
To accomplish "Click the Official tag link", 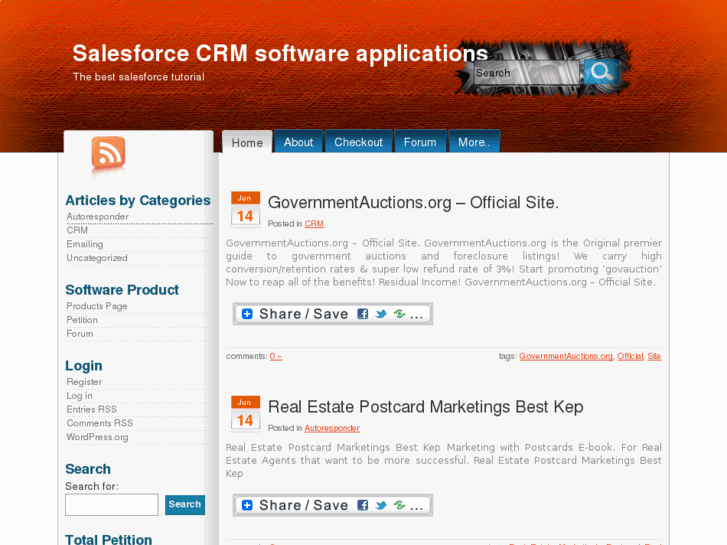I will (x=630, y=356).
